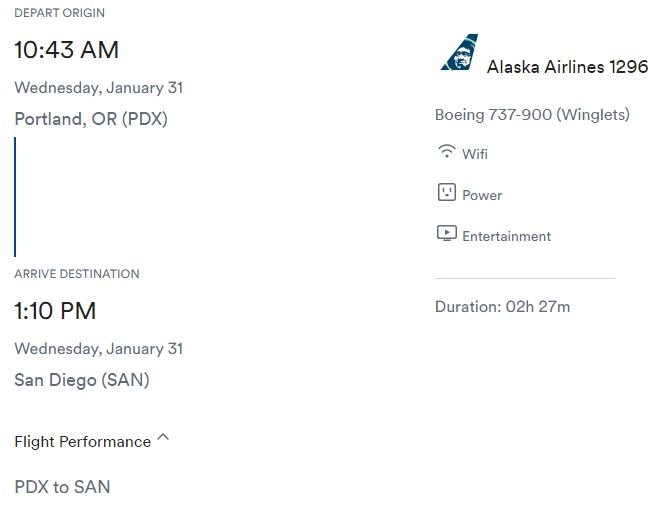This screenshot has width=664, height=506.
Task: Click the PDX to SAN route label
Action: click(62, 487)
